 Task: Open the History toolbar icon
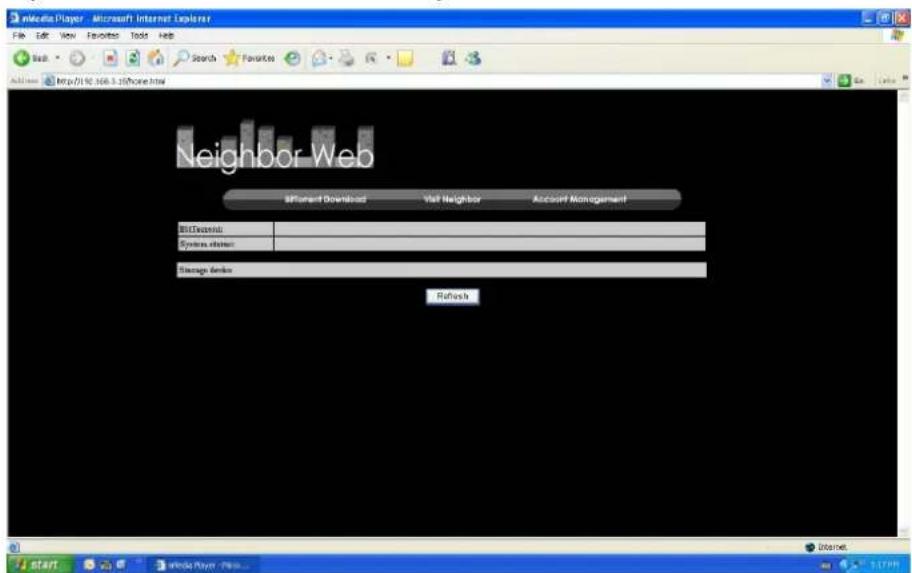pyautogui.click(x=293, y=58)
